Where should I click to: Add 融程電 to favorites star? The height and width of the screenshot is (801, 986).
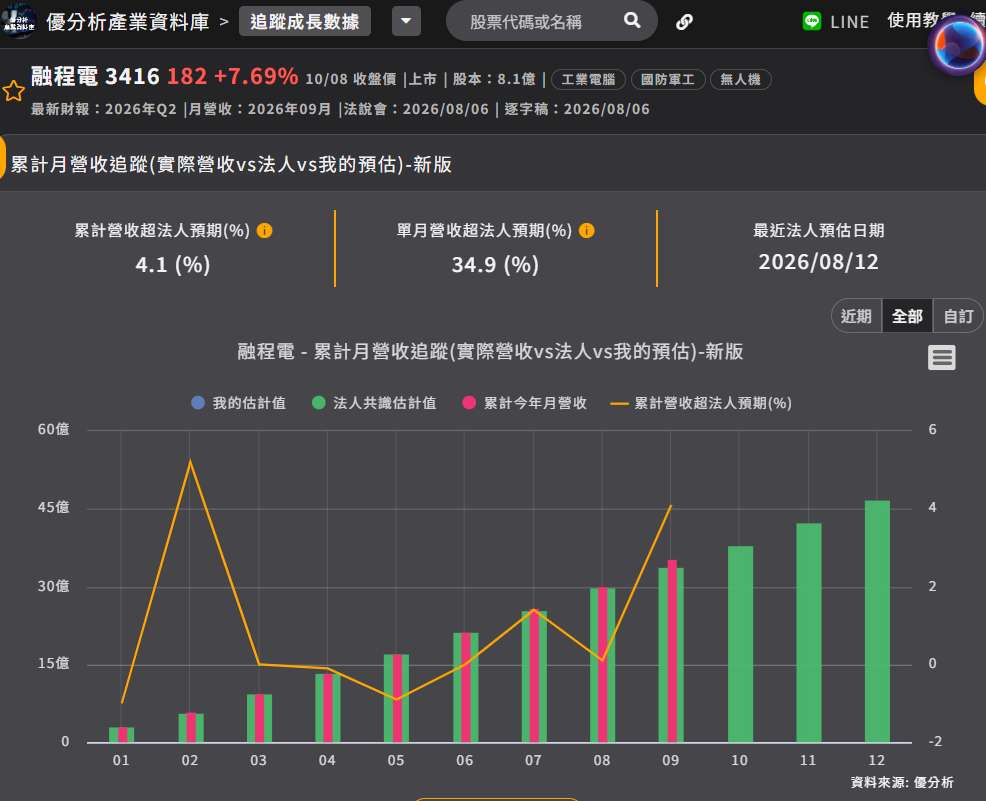click(x=13, y=91)
